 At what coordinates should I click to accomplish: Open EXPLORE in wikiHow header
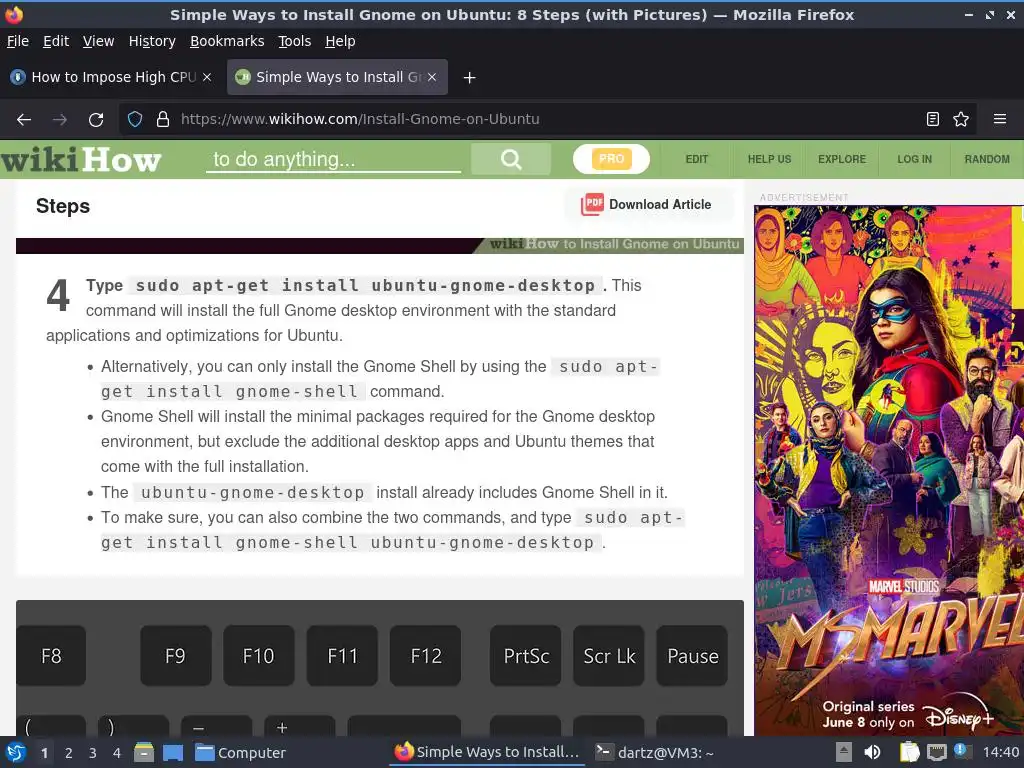pyautogui.click(x=842, y=159)
